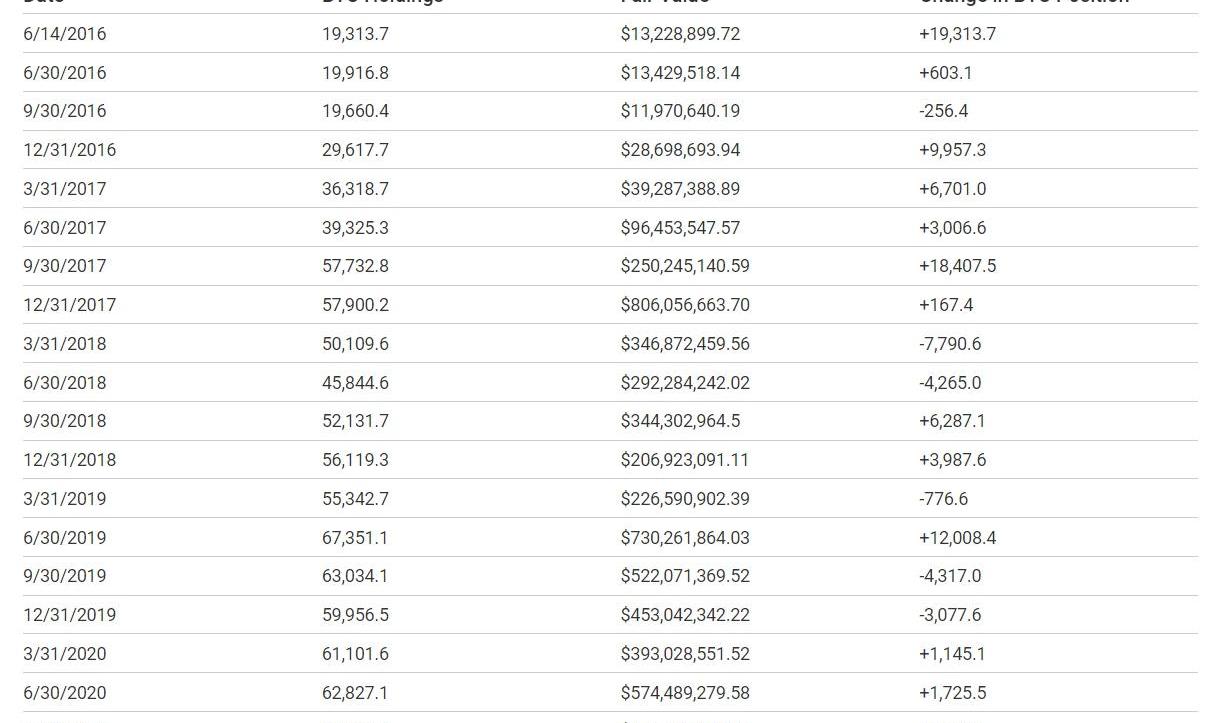1214x723 pixels.
Task: Select the $806,056,663.70 fair value
Action: coord(685,305)
